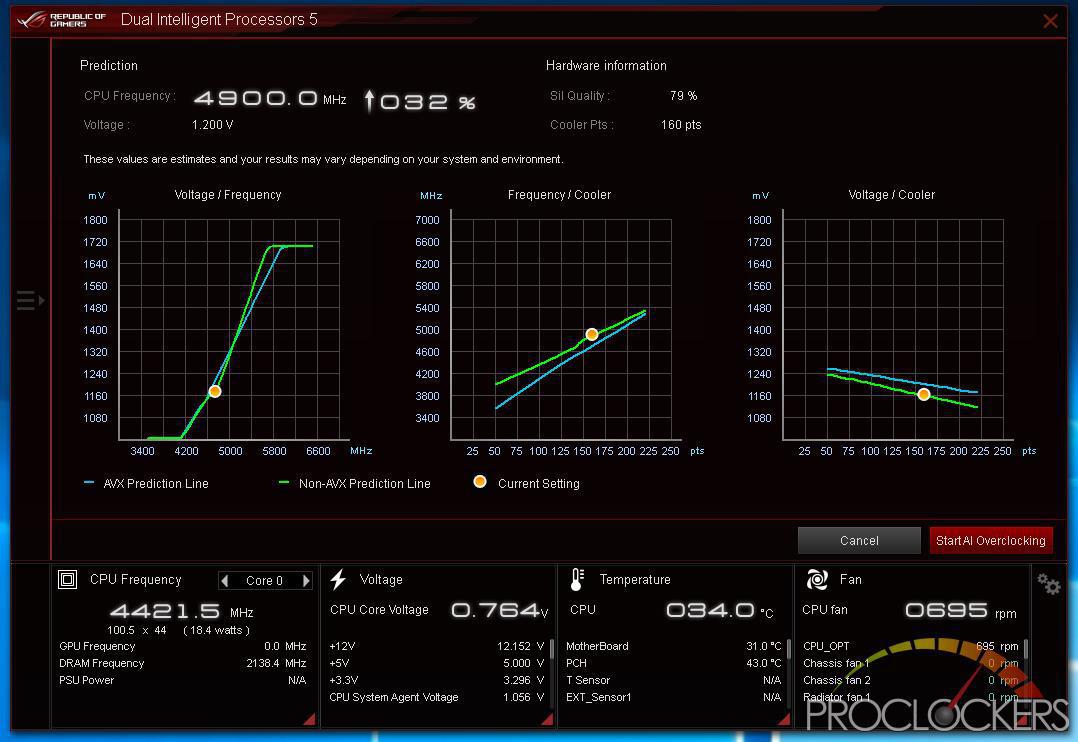The height and width of the screenshot is (742, 1078).
Task: Click the 'Chassis fan 1' row label
Action: click(837, 663)
